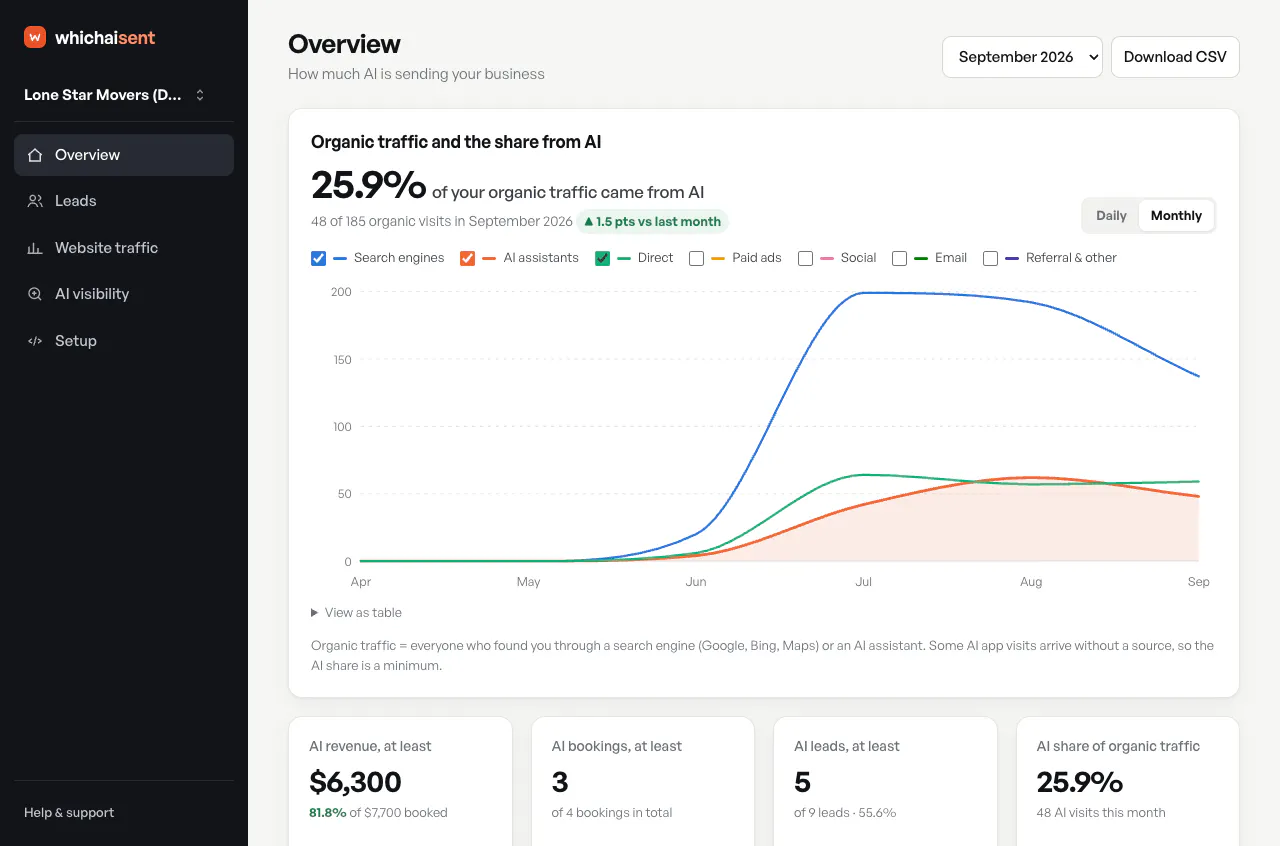Click the 81.8% of $7,700 booked text
The height and width of the screenshot is (846, 1280).
[378, 813]
